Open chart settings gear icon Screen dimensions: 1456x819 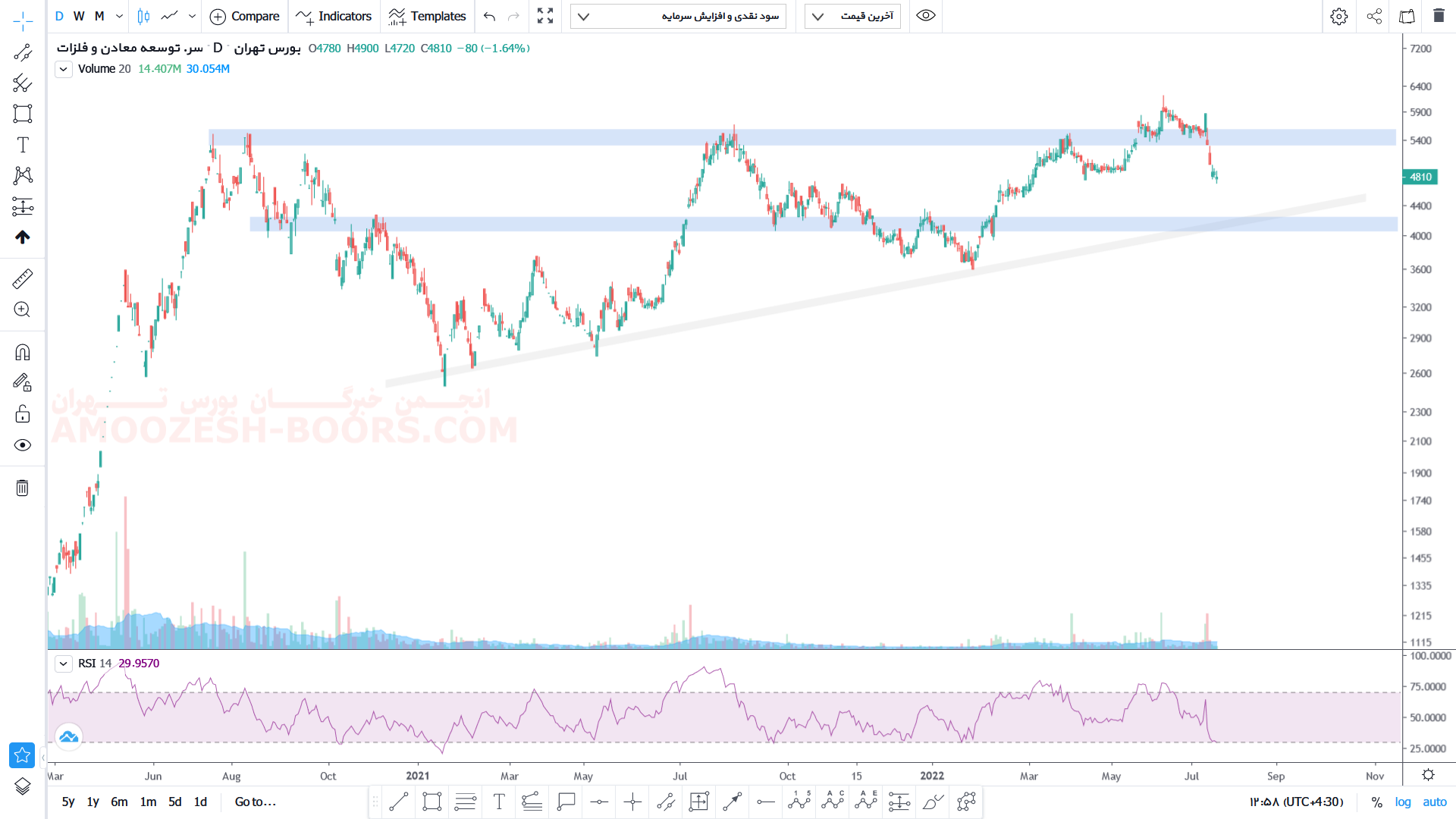point(1339,16)
